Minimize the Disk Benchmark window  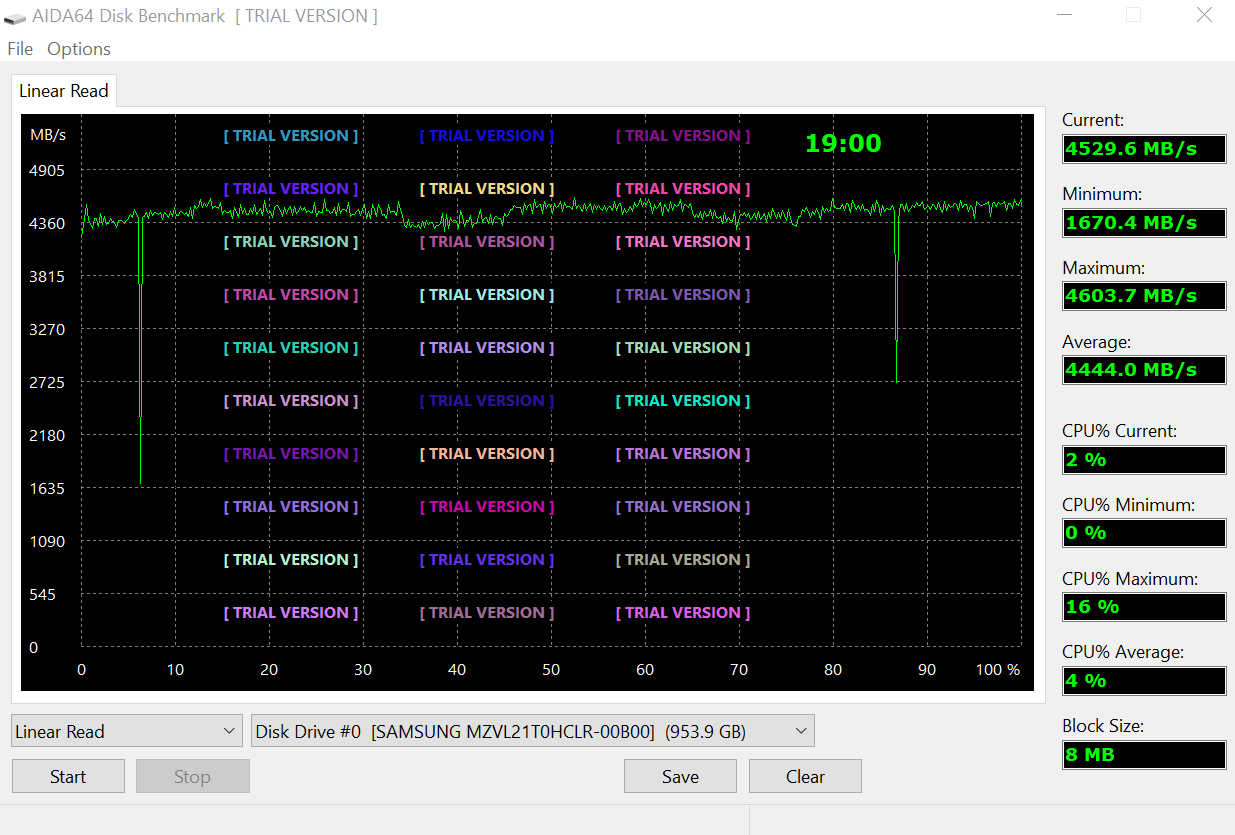coord(1064,15)
